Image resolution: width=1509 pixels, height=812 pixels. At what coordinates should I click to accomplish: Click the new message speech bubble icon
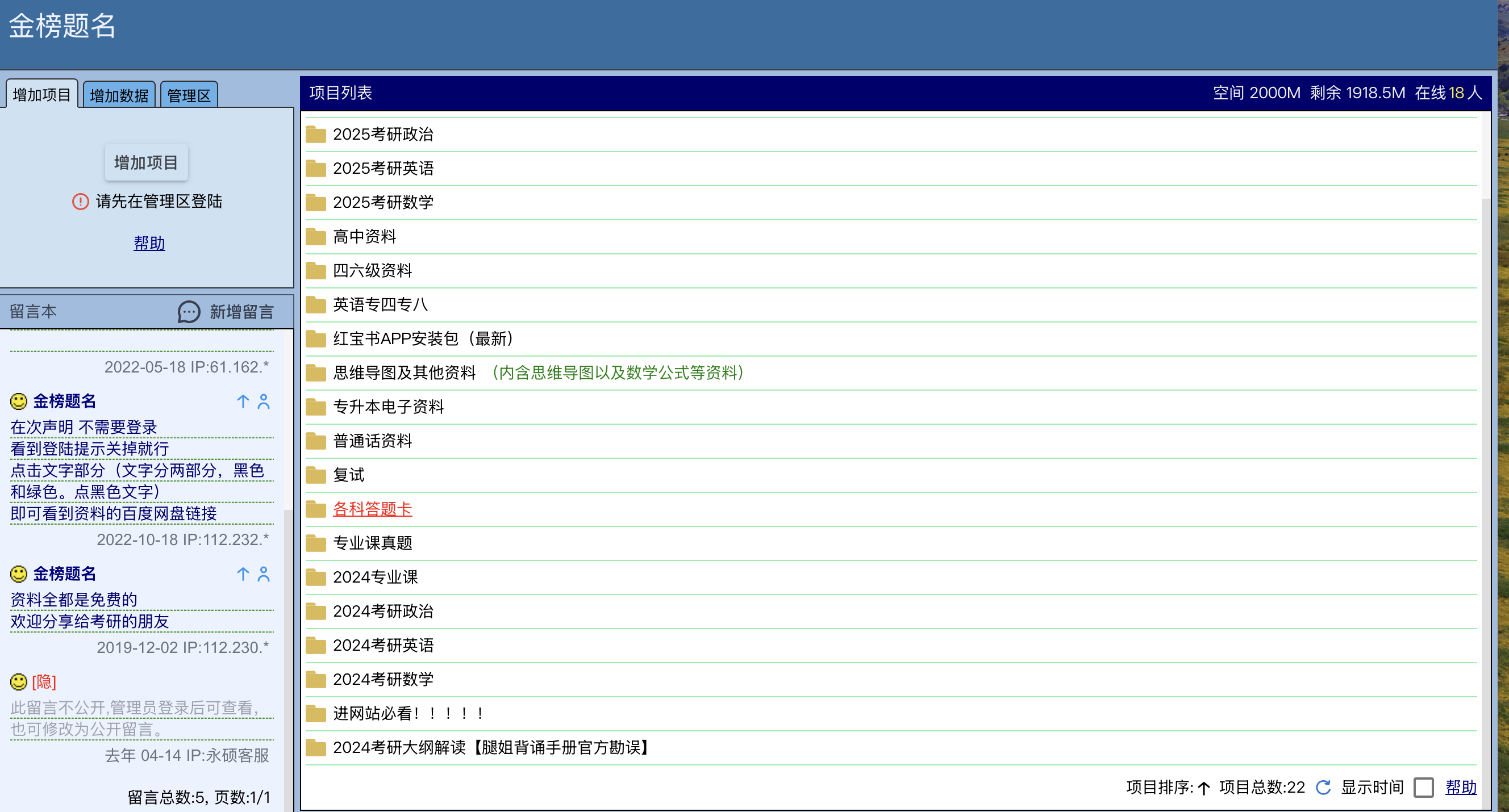coord(189,312)
